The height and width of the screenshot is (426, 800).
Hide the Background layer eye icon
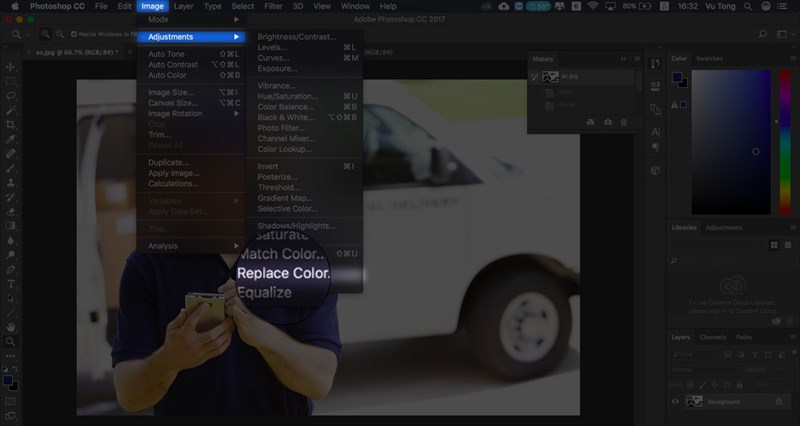675,402
